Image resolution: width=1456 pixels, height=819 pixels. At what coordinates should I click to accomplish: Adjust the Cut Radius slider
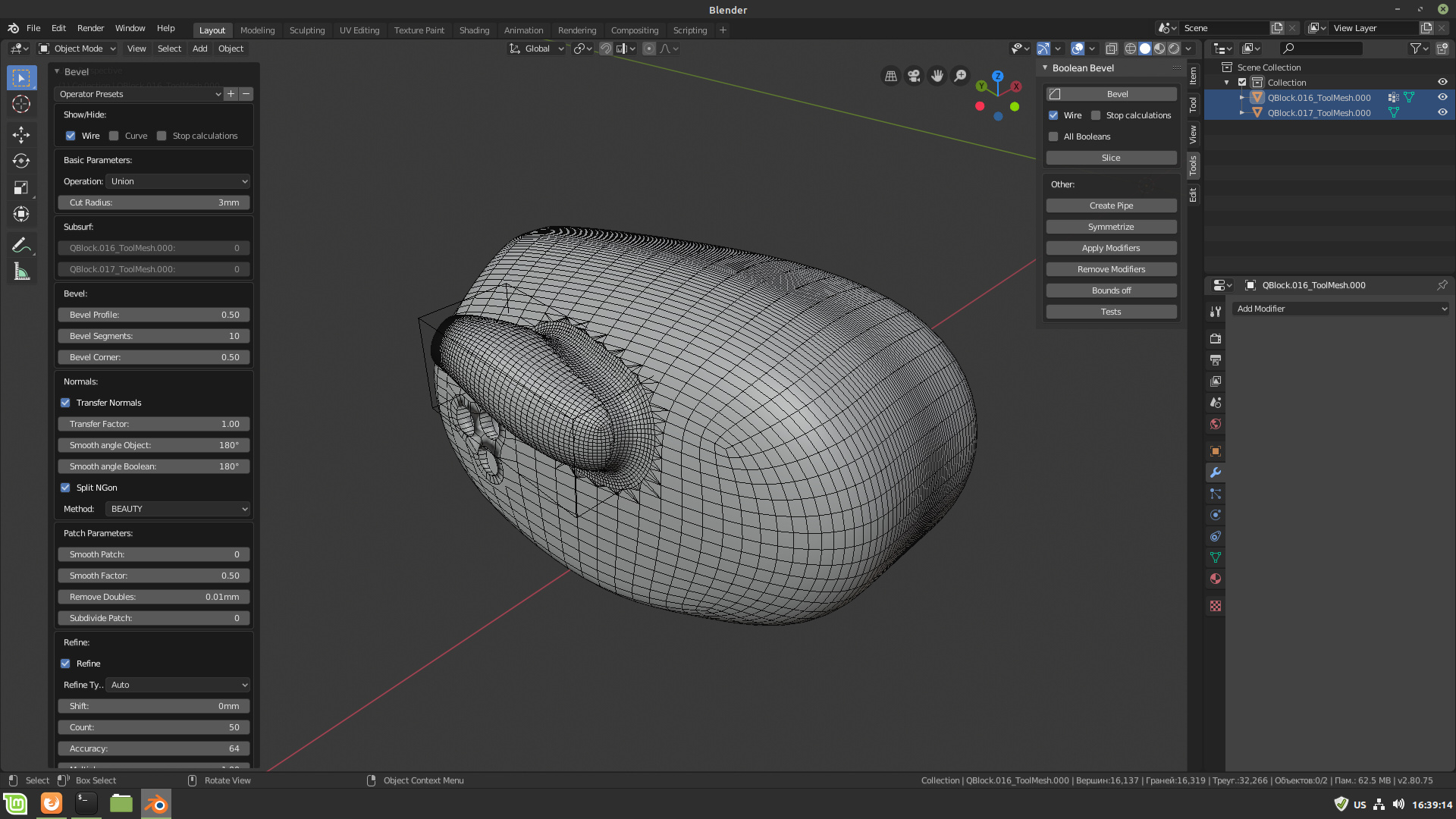154,202
